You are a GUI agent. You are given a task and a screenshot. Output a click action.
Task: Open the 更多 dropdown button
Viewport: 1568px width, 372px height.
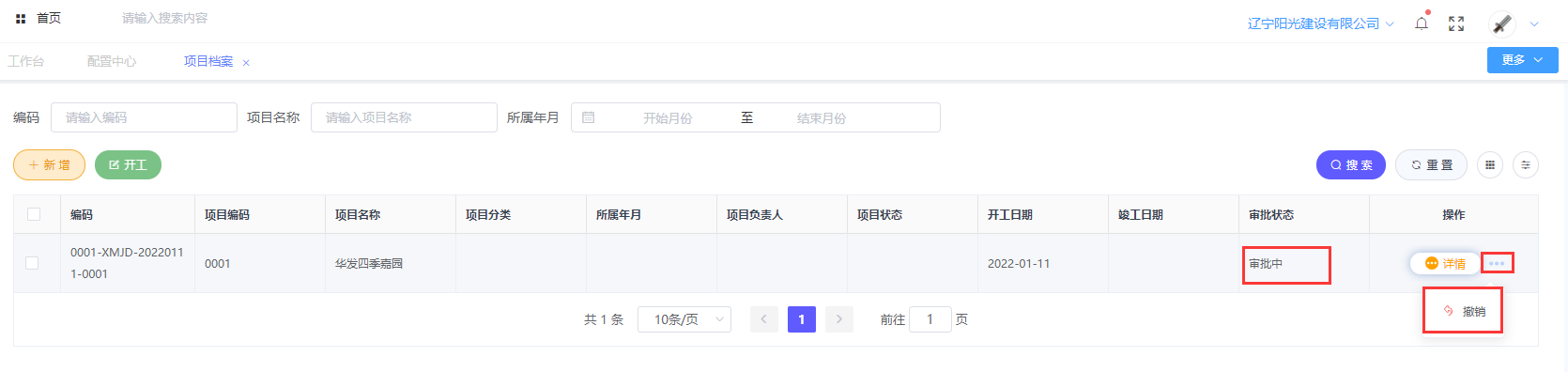(1522, 59)
